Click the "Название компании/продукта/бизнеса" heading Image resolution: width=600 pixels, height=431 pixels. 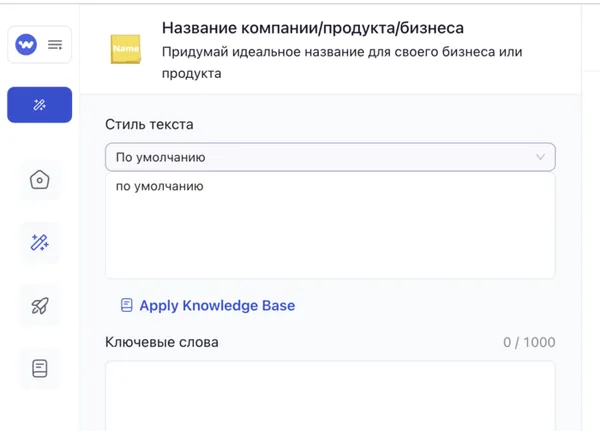(312, 28)
